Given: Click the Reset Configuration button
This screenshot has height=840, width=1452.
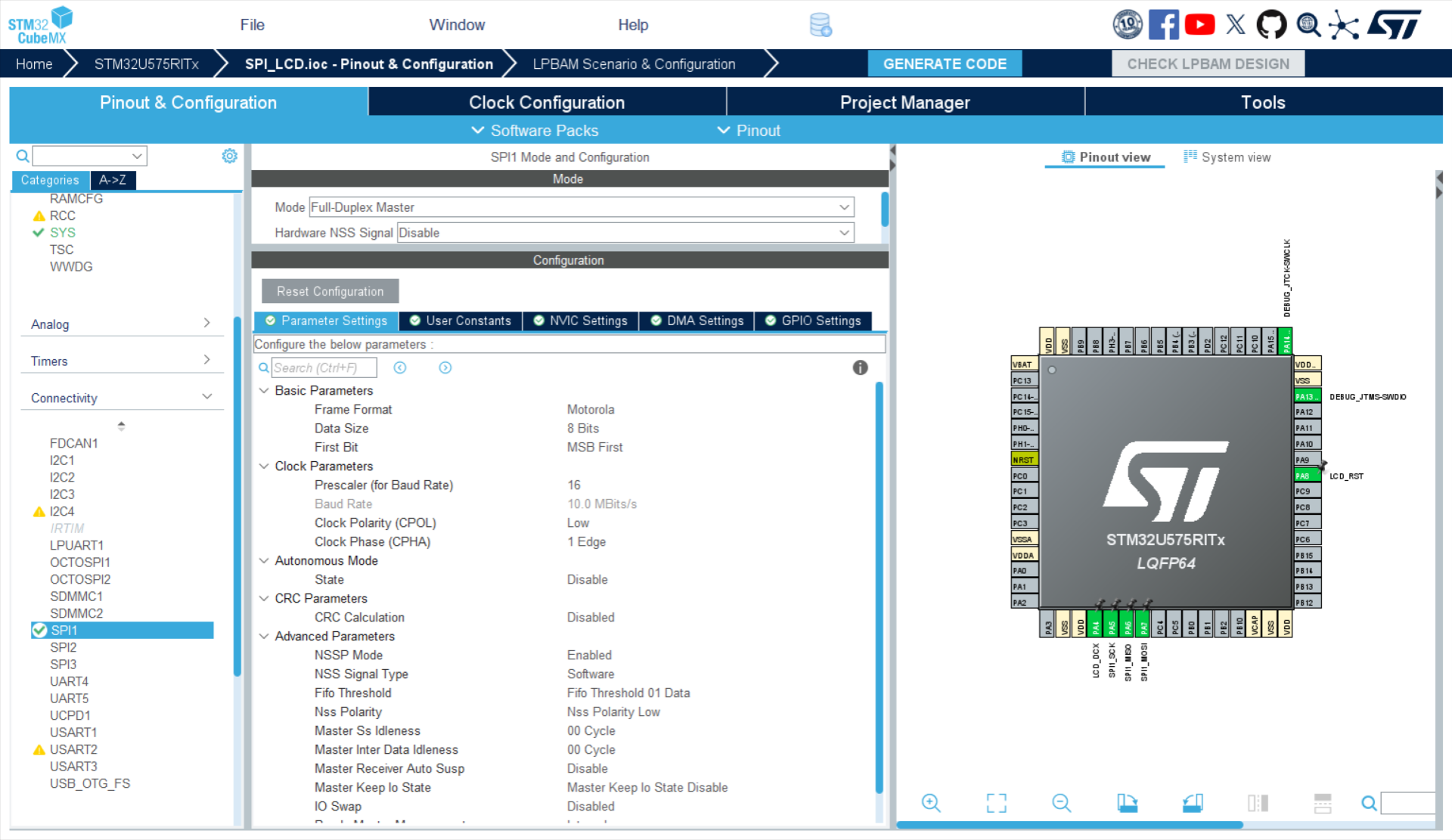Looking at the screenshot, I should pyautogui.click(x=330, y=291).
